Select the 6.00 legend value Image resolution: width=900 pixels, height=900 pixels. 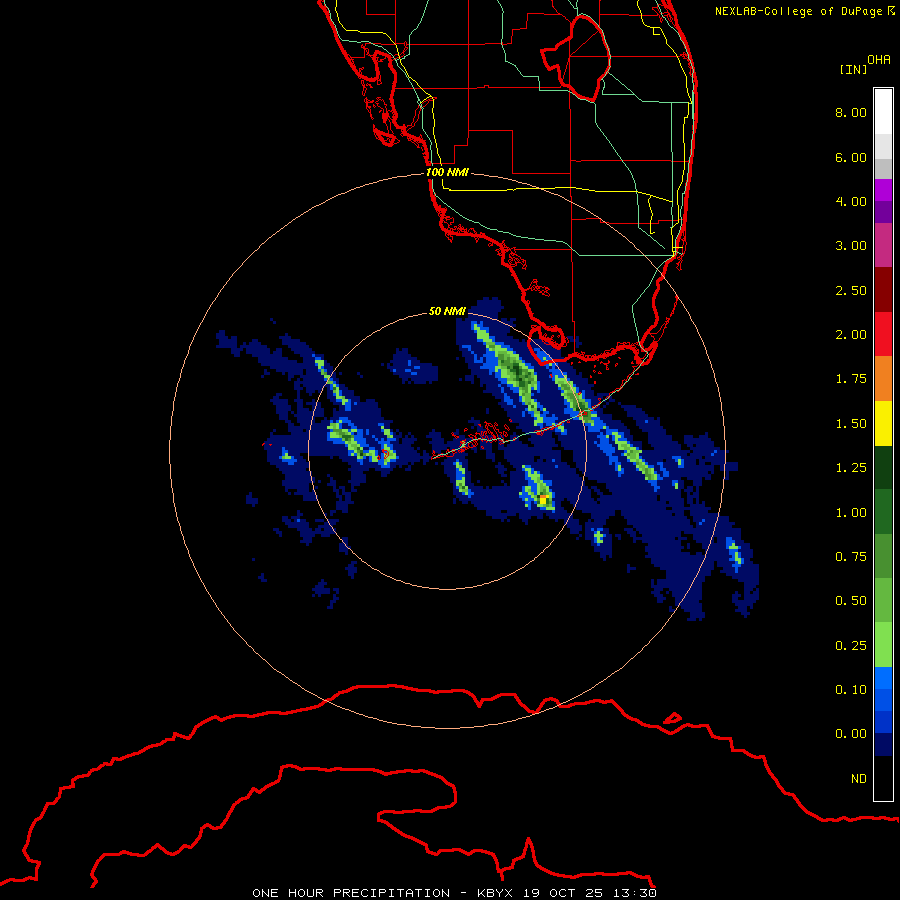pyautogui.click(x=851, y=157)
